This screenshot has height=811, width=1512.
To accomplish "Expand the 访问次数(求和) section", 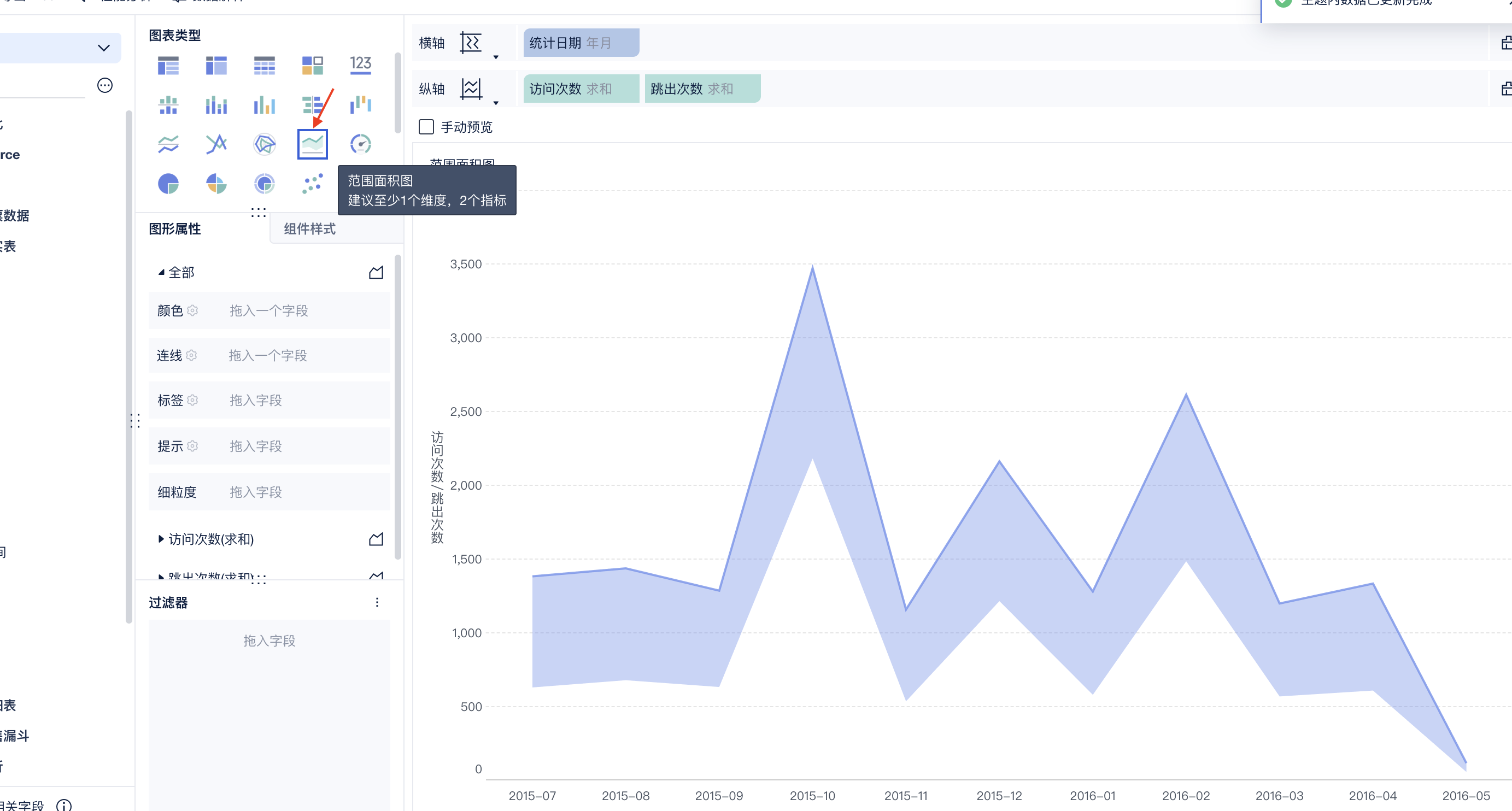I will 161,539.
